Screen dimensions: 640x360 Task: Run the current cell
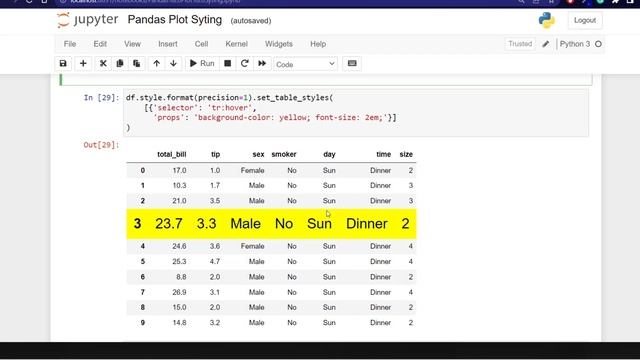tap(202, 64)
